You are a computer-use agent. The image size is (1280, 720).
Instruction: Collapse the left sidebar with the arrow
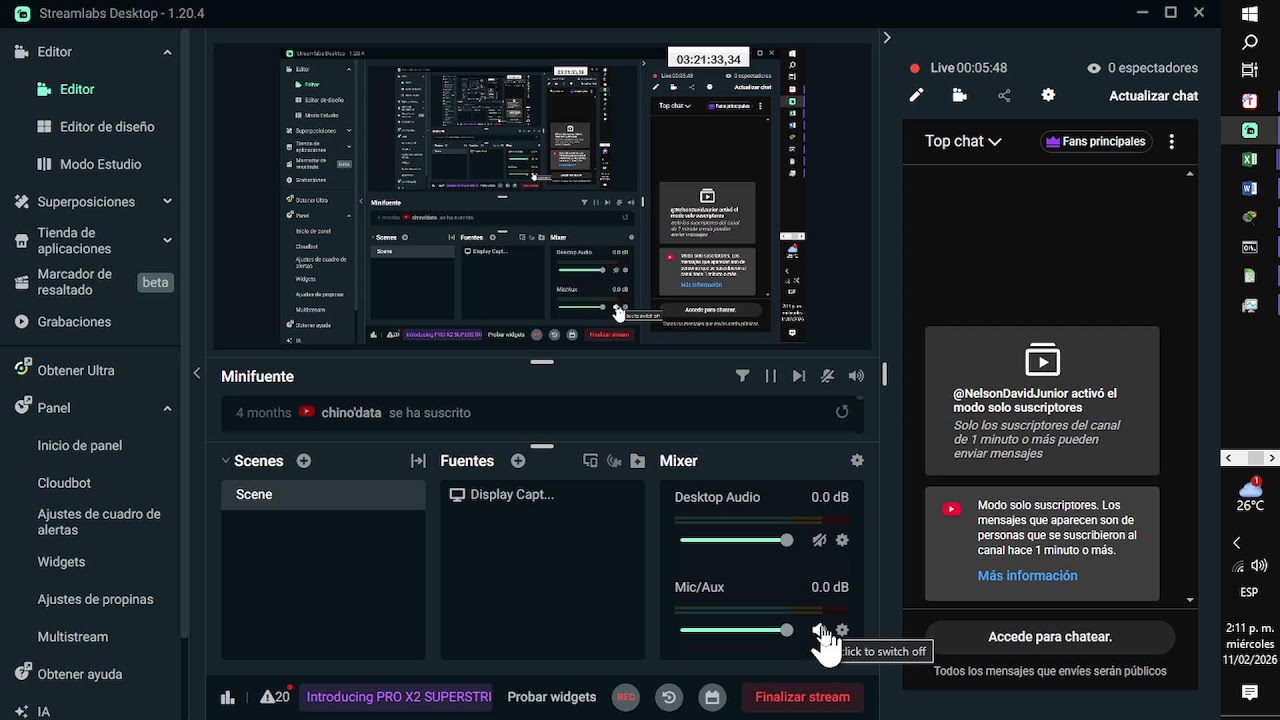pyautogui.click(x=197, y=373)
